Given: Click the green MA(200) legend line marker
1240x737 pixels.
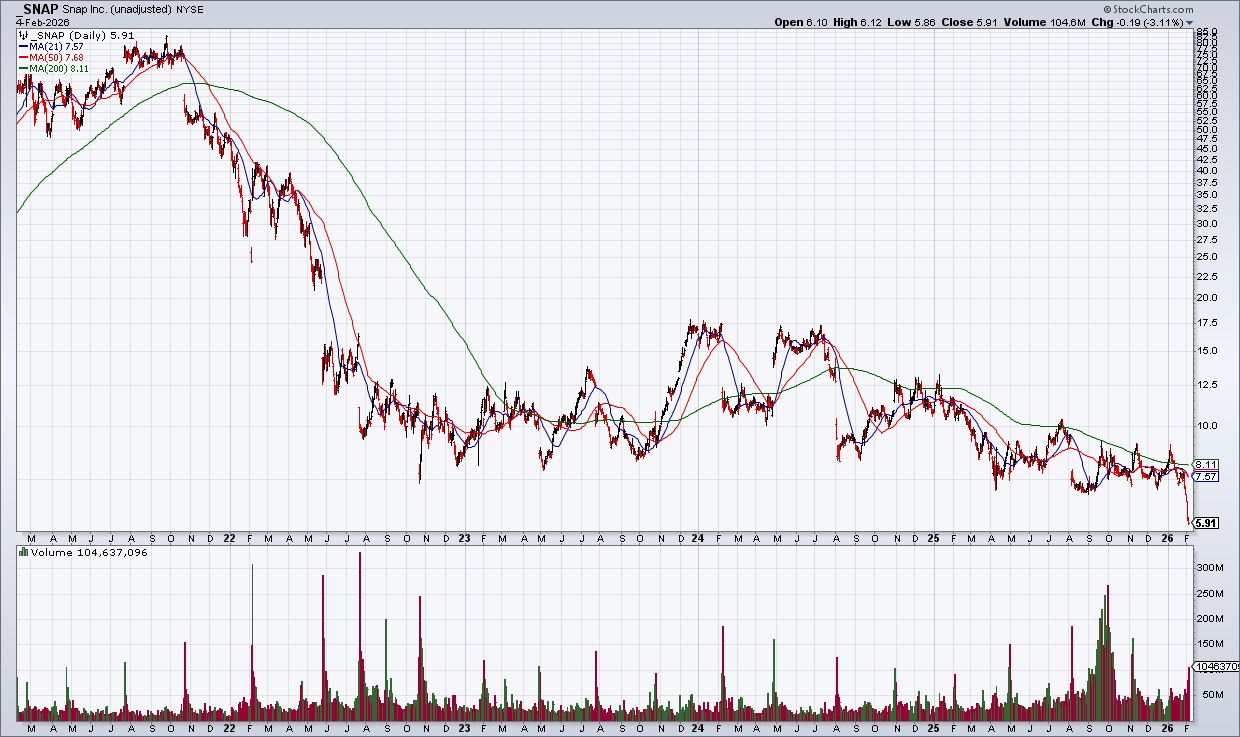Looking at the screenshot, I should [x=22, y=68].
